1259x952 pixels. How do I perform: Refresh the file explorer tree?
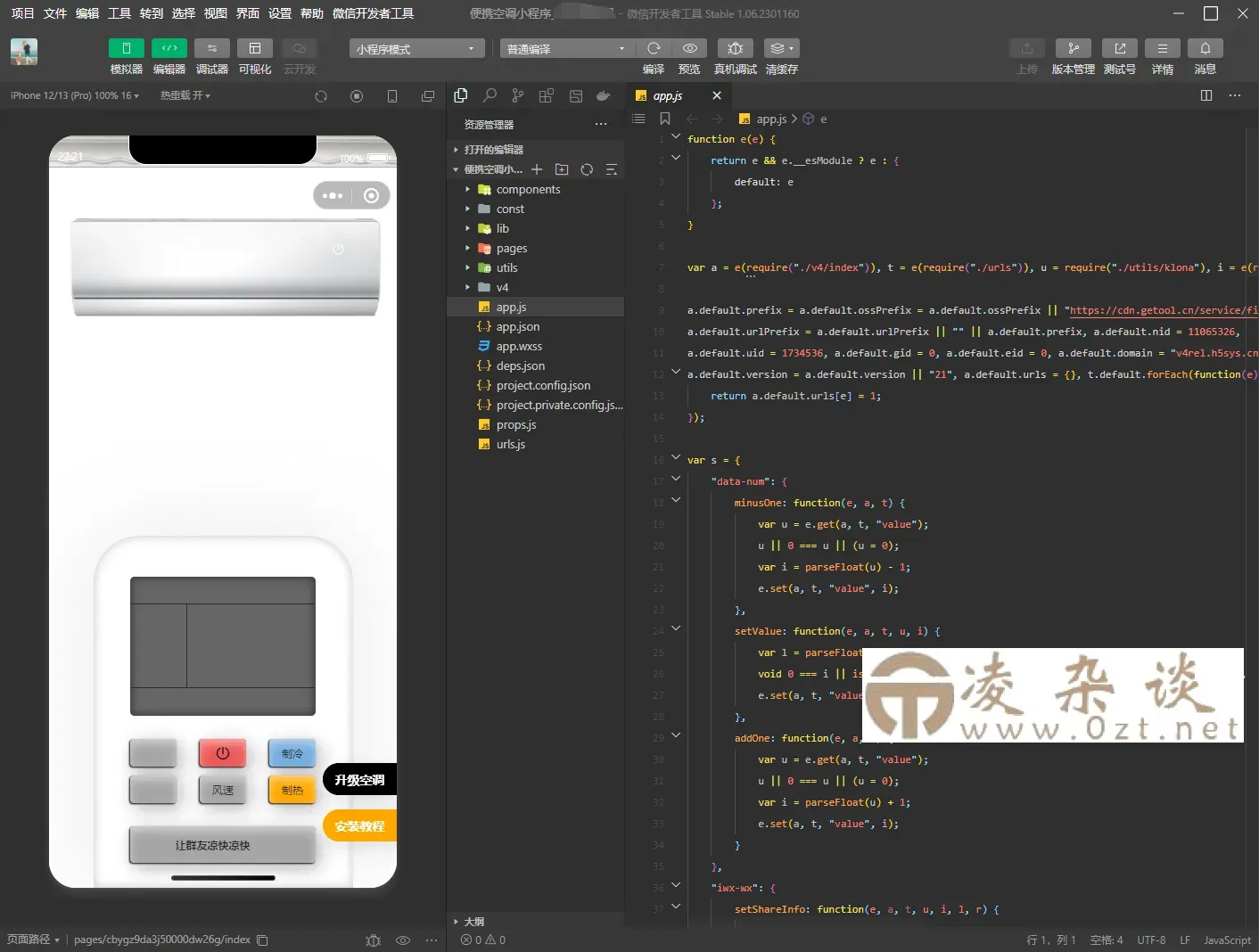point(587,169)
